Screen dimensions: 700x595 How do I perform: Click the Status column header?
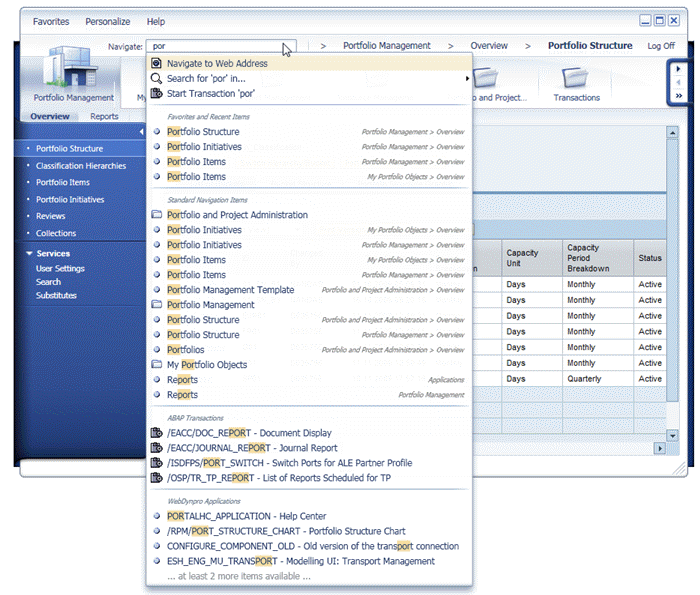pyautogui.click(x=650, y=258)
